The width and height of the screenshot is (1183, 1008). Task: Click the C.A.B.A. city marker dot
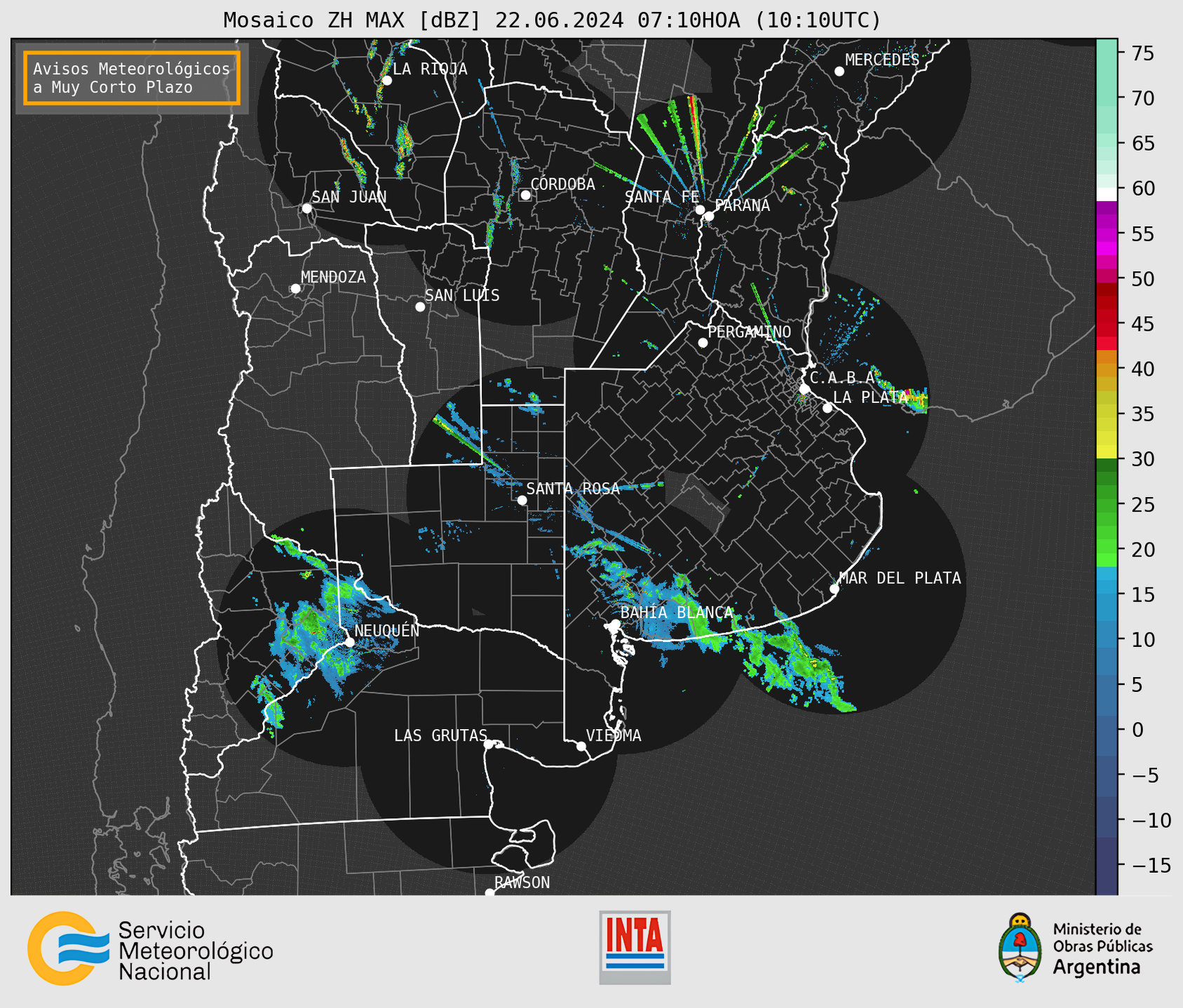[x=804, y=389]
